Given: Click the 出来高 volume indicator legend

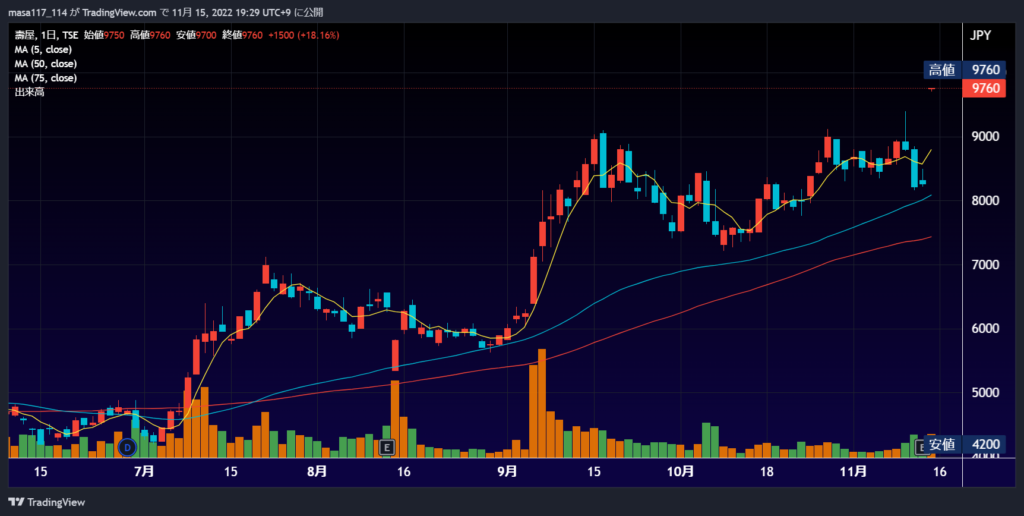Looking at the screenshot, I should [29, 93].
